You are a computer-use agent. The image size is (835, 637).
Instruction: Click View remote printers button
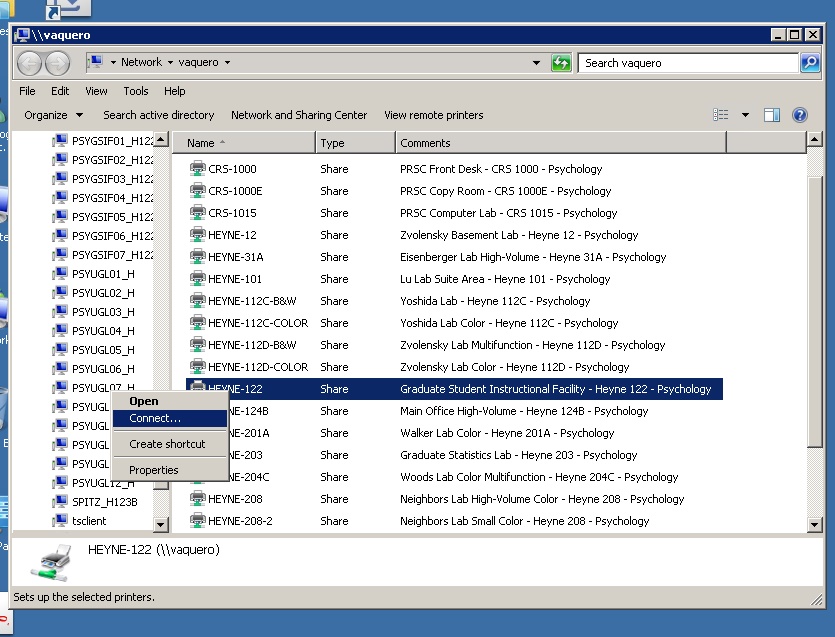[433, 115]
